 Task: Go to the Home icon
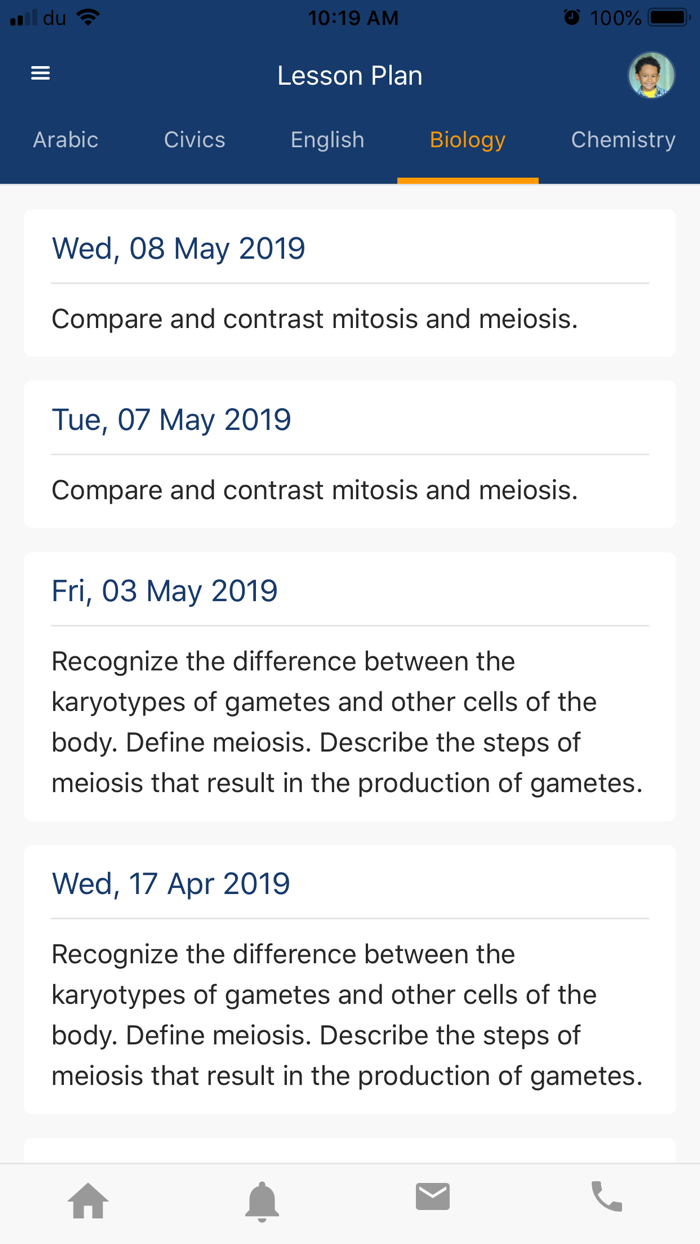click(x=88, y=1200)
